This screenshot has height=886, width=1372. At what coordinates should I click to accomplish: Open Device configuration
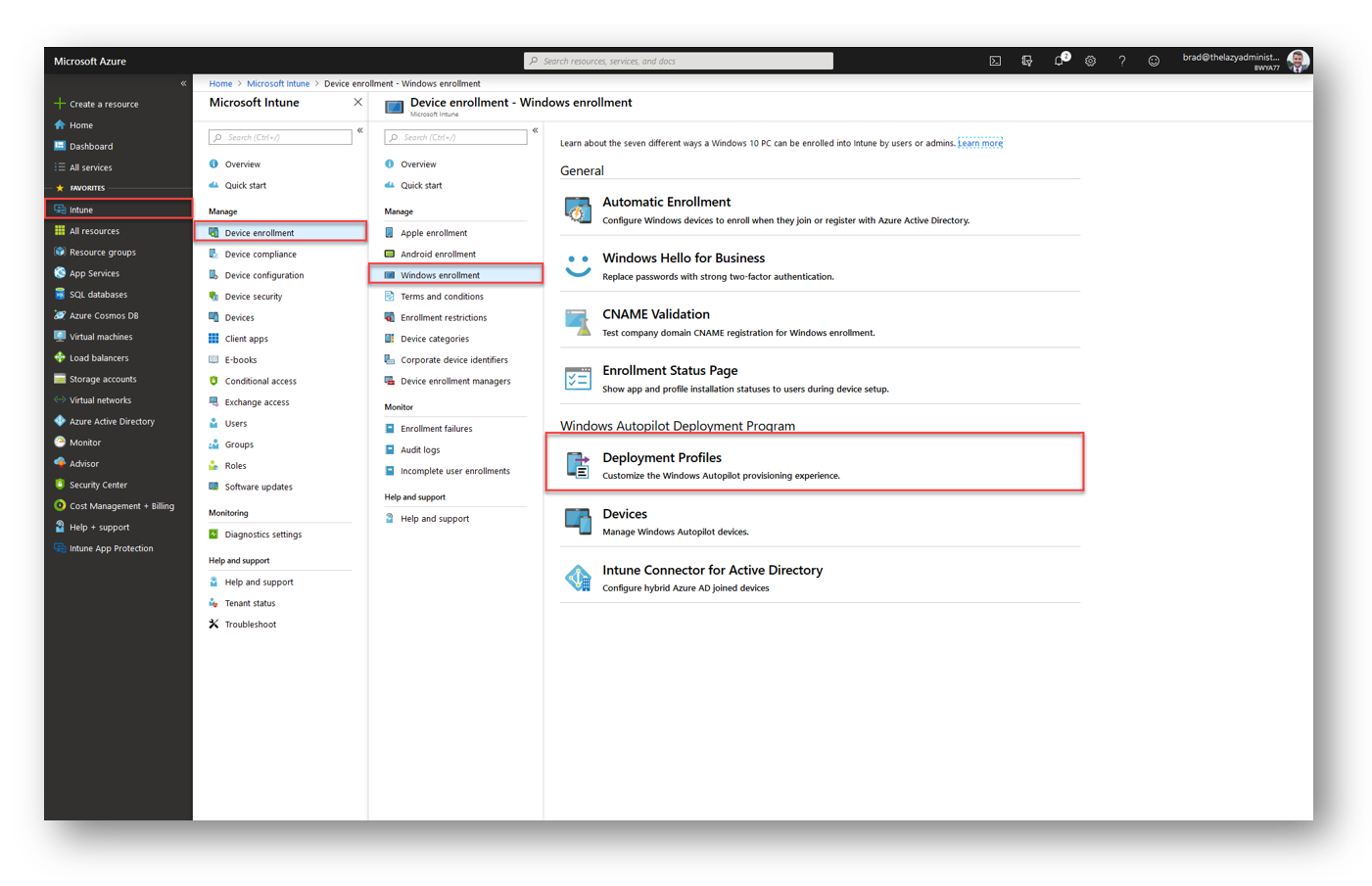pos(264,275)
